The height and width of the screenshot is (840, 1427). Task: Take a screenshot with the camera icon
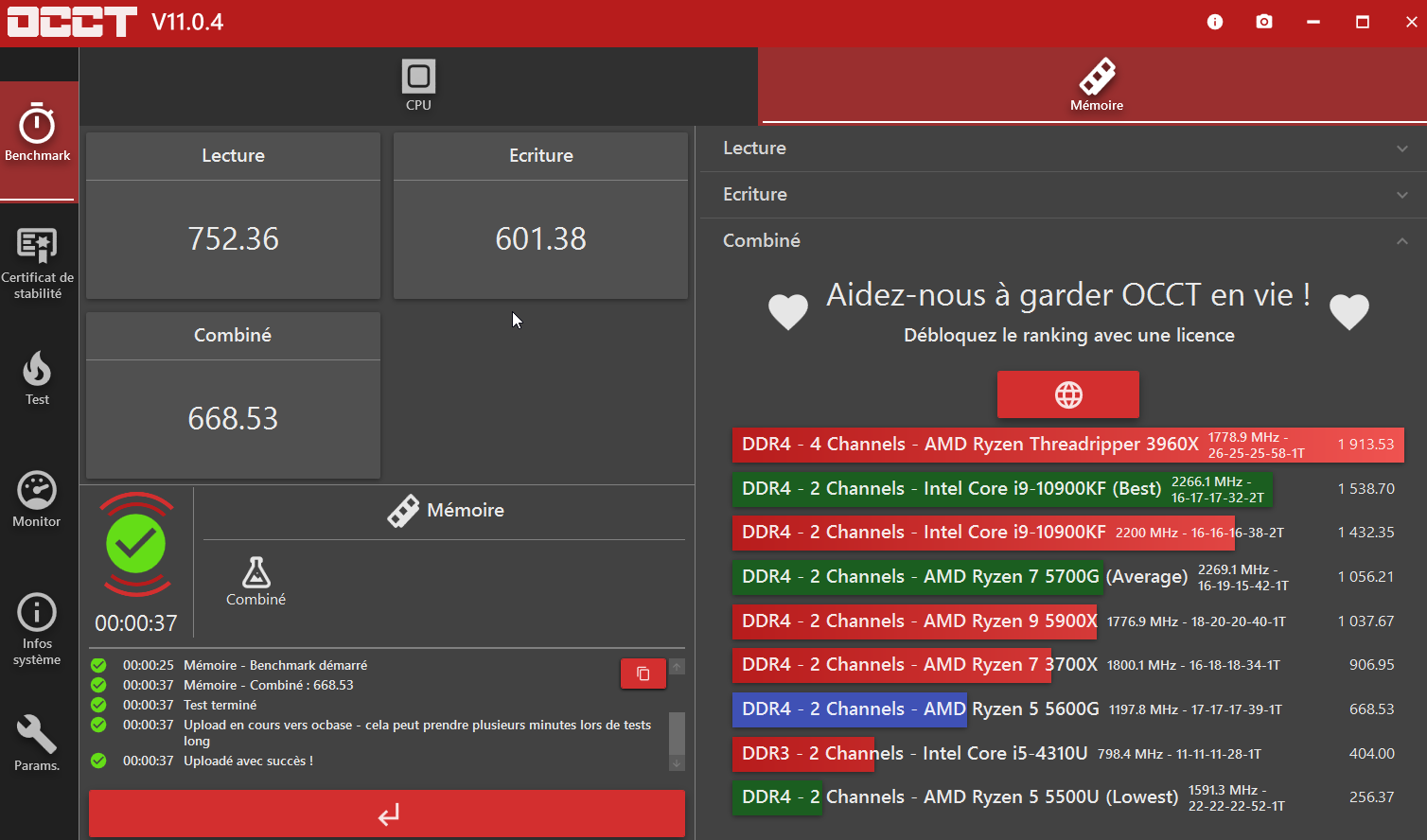1264,22
